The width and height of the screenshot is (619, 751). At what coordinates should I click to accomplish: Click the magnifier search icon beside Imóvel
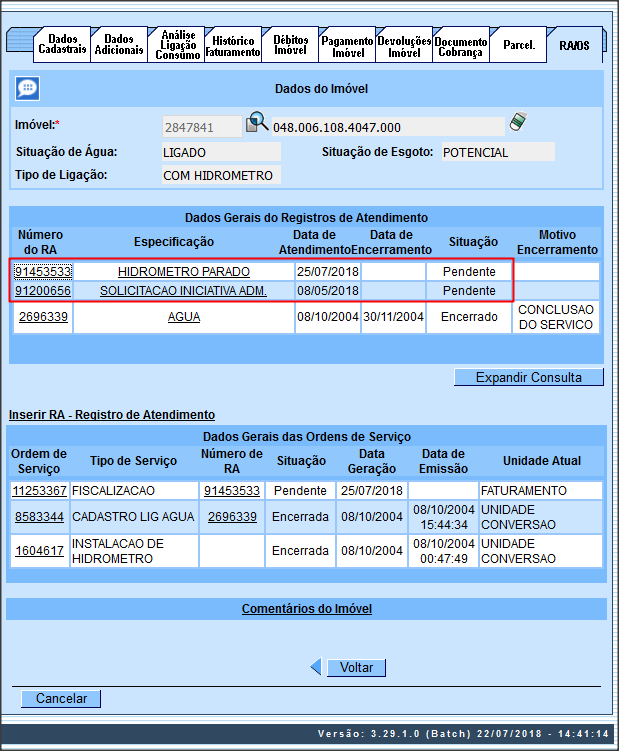click(x=258, y=122)
